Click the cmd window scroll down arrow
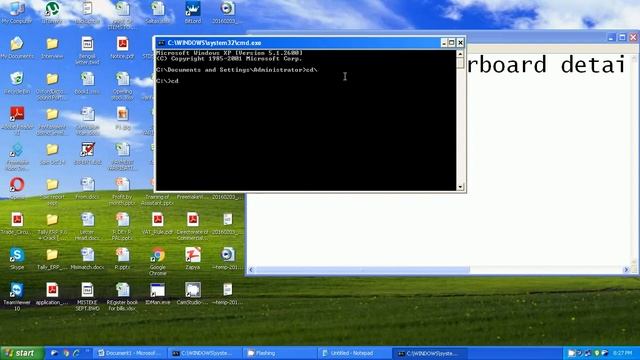 click(460, 187)
